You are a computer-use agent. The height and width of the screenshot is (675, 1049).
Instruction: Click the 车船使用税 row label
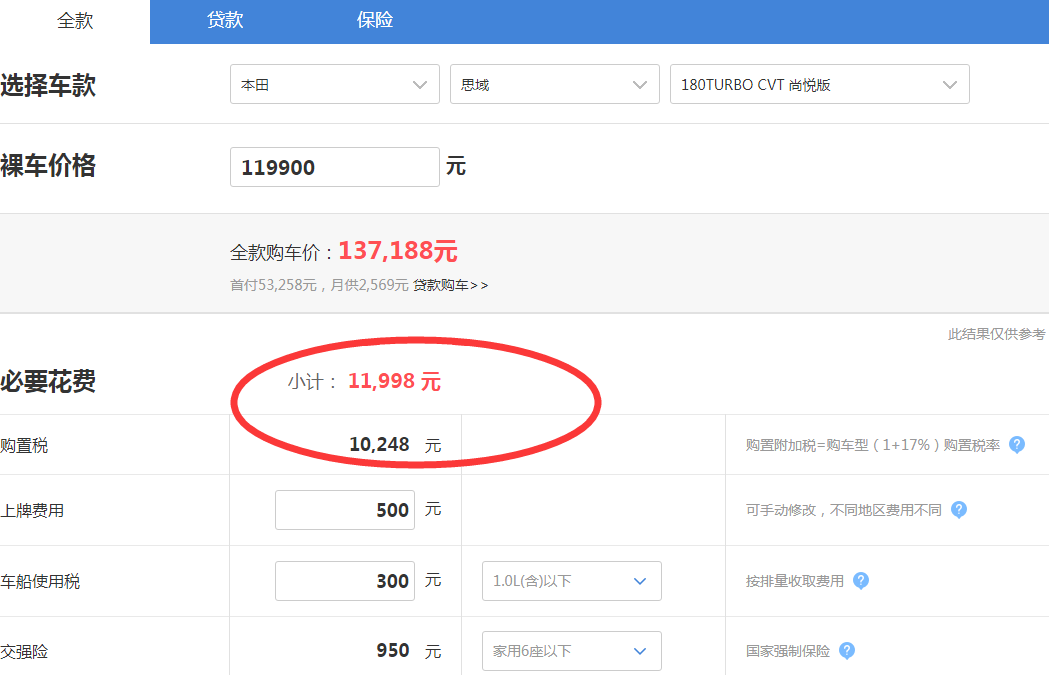pos(40,581)
